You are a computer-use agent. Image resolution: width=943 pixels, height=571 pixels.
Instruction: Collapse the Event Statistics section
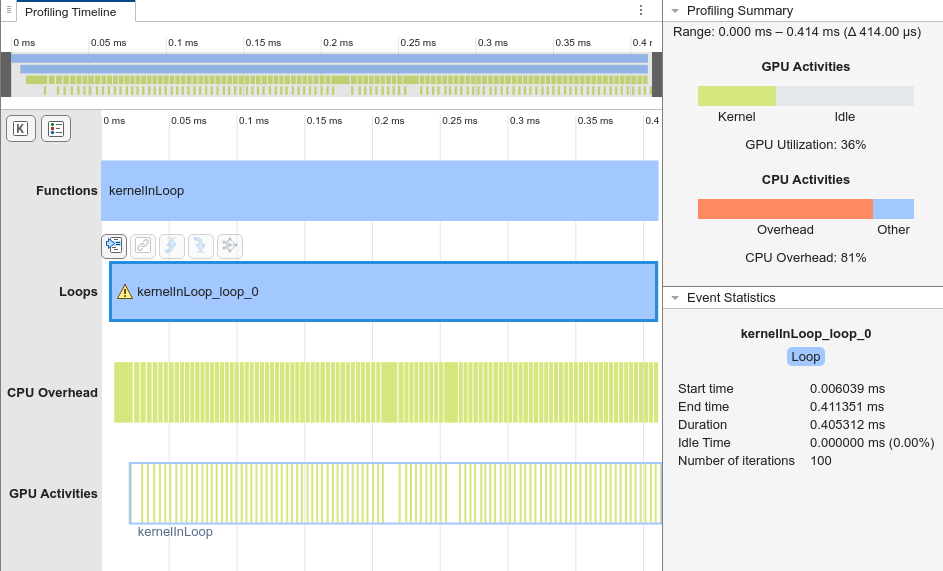[x=676, y=298]
